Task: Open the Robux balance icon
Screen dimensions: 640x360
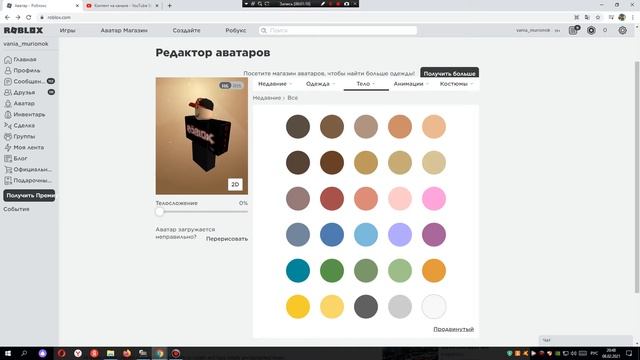Action: pos(591,31)
